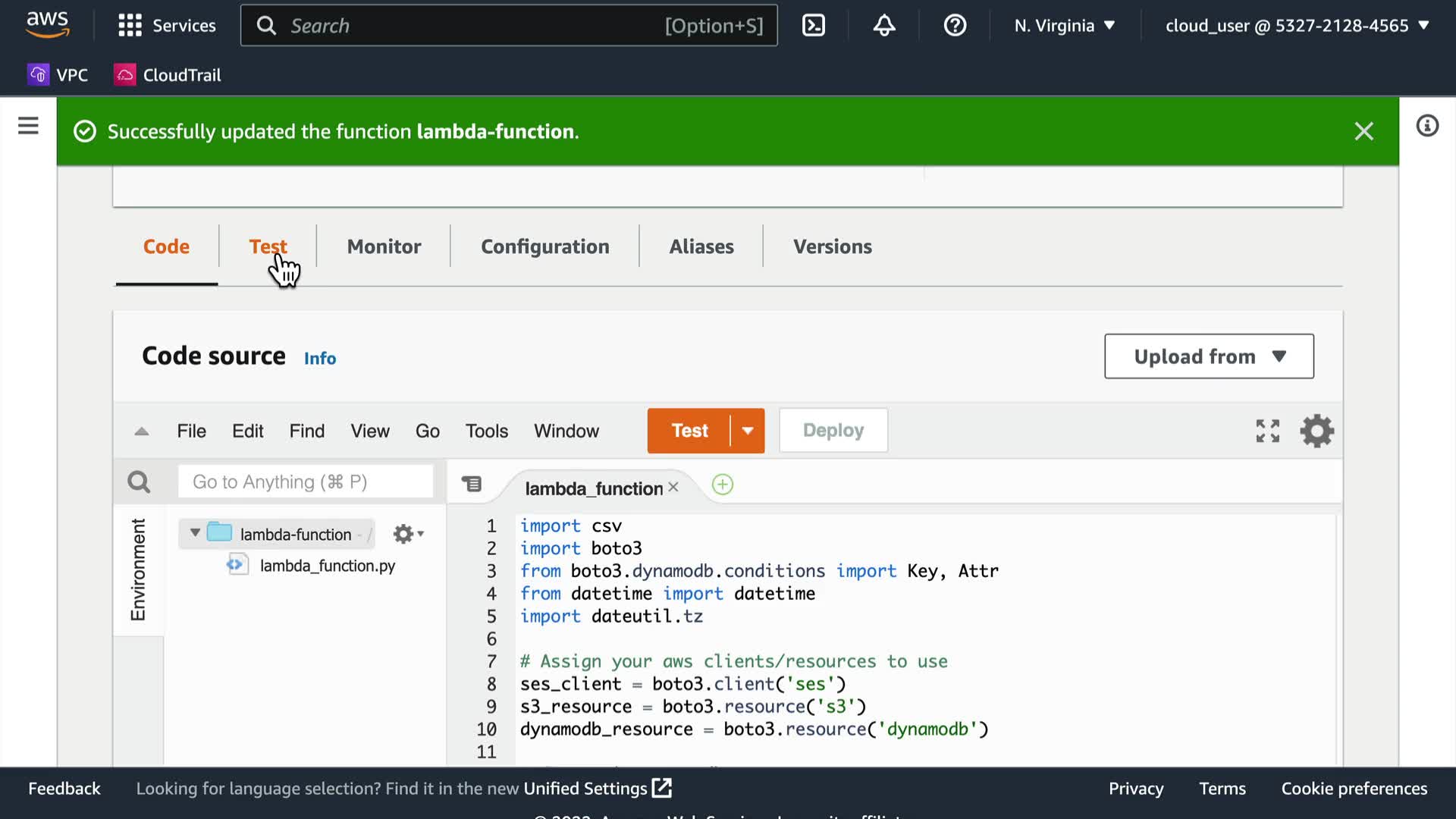The width and height of the screenshot is (1456, 819).
Task: Open the side navigation hamburger menu
Action: (x=28, y=126)
